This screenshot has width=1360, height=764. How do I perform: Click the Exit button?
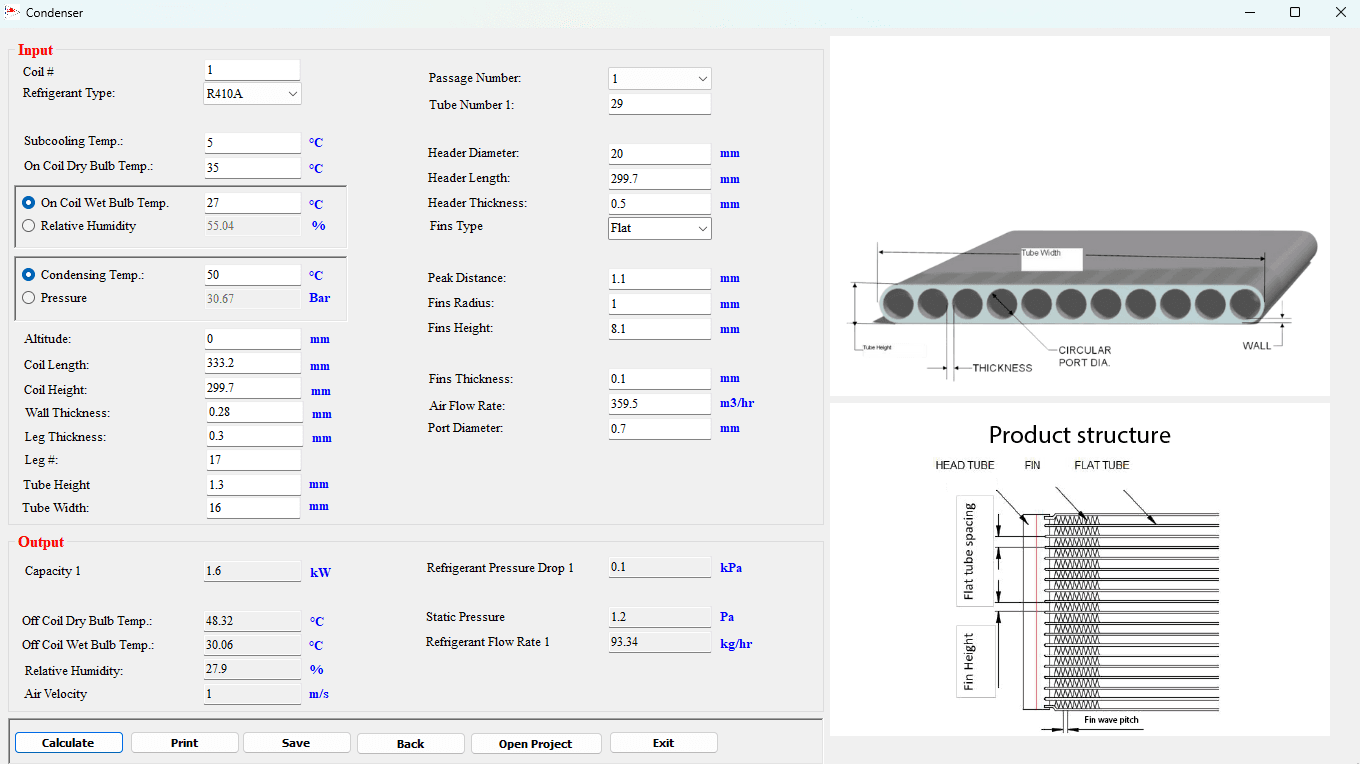tap(663, 743)
